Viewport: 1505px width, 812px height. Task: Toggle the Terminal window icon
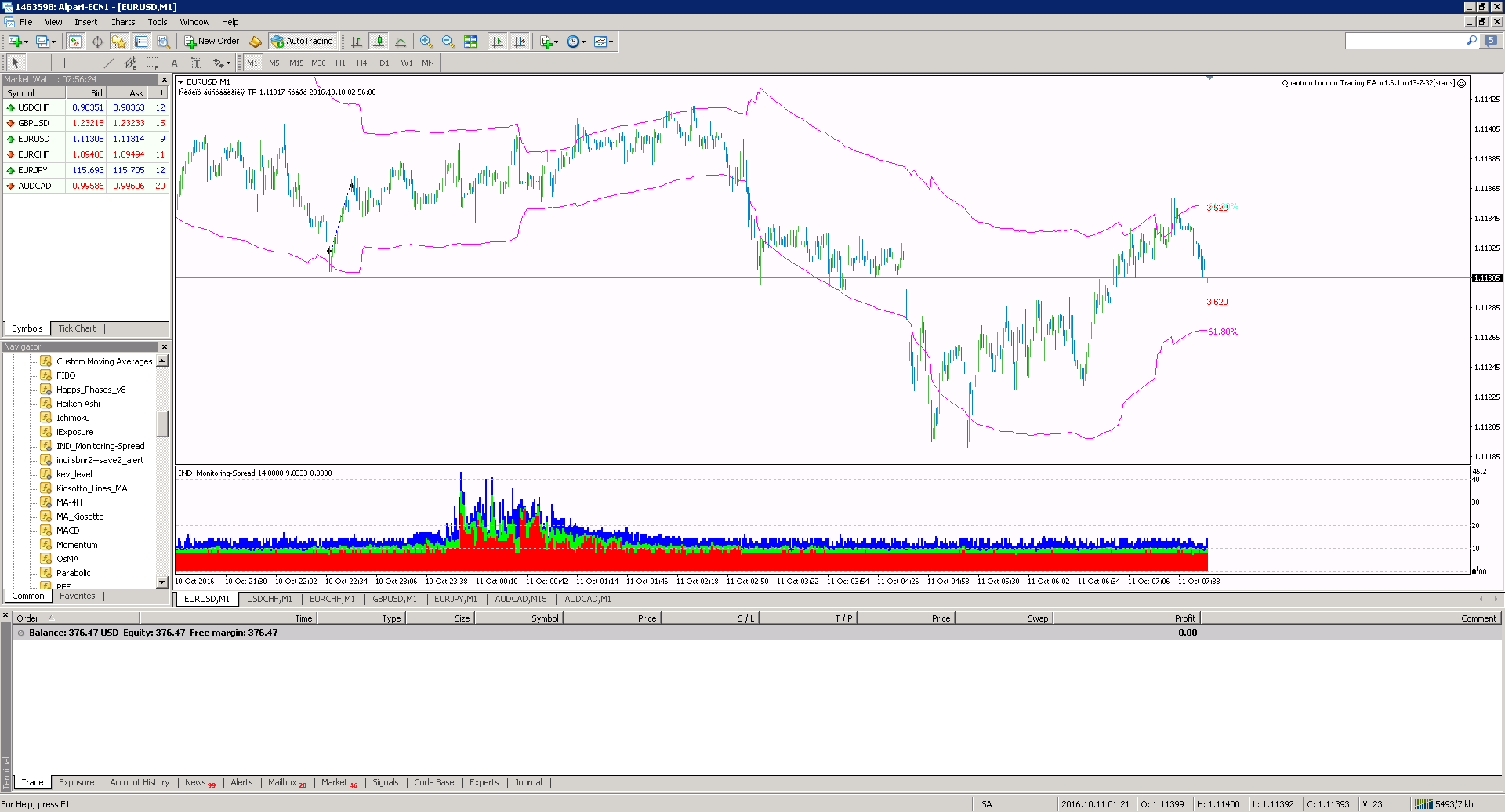(x=141, y=42)
